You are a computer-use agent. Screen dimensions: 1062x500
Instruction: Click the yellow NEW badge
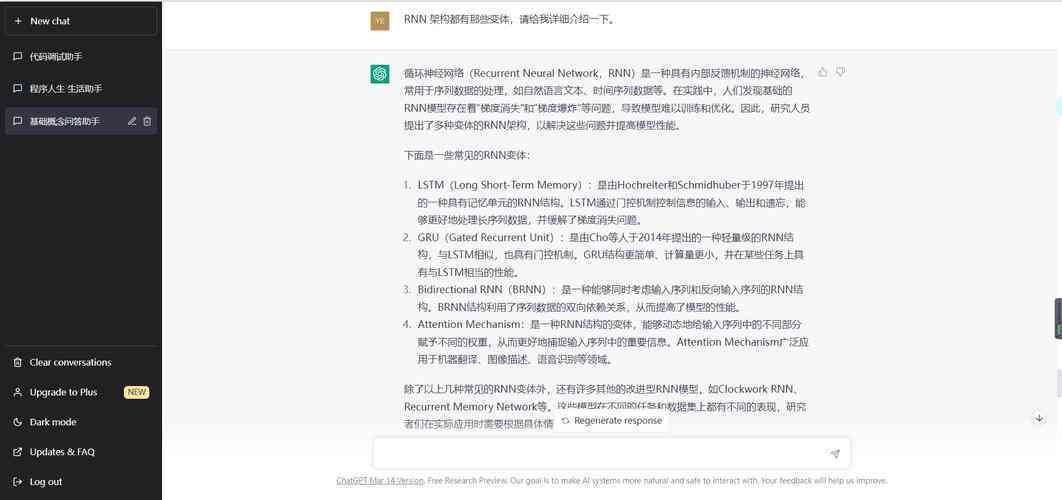[x=136, y=392]
